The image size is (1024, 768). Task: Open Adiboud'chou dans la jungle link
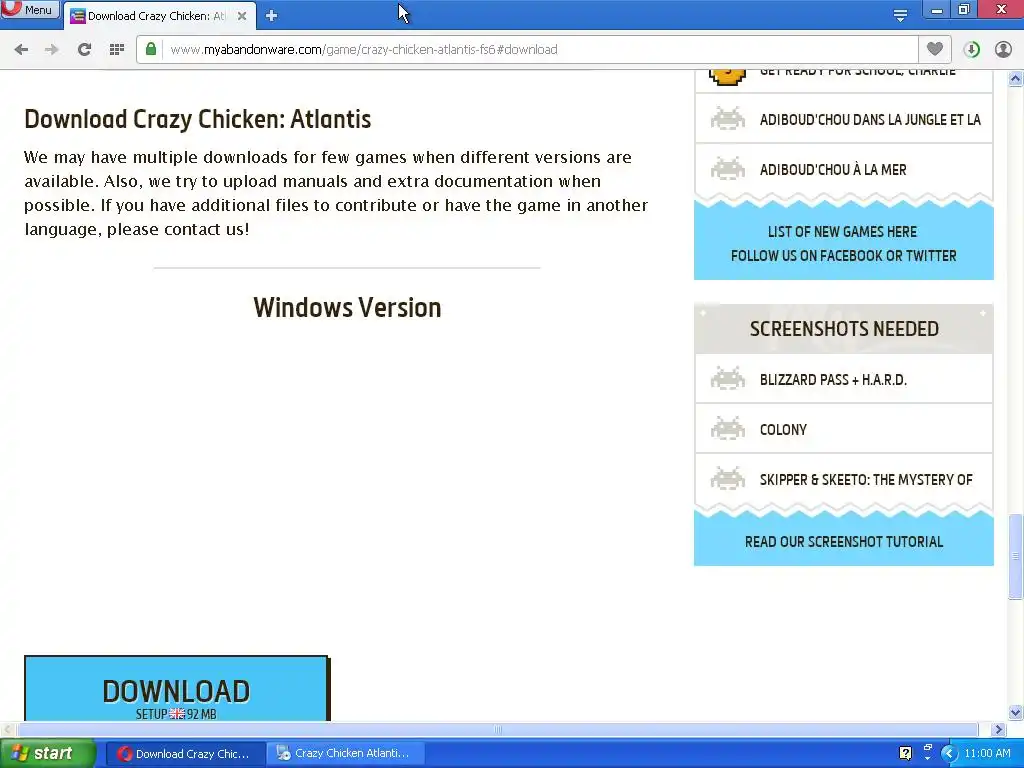(869, 120)
